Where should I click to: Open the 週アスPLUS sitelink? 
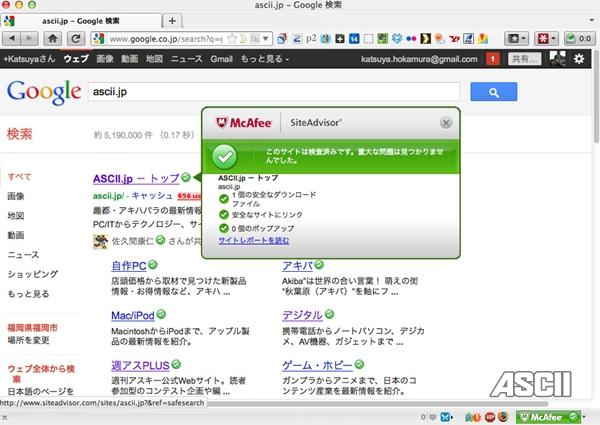140,365
